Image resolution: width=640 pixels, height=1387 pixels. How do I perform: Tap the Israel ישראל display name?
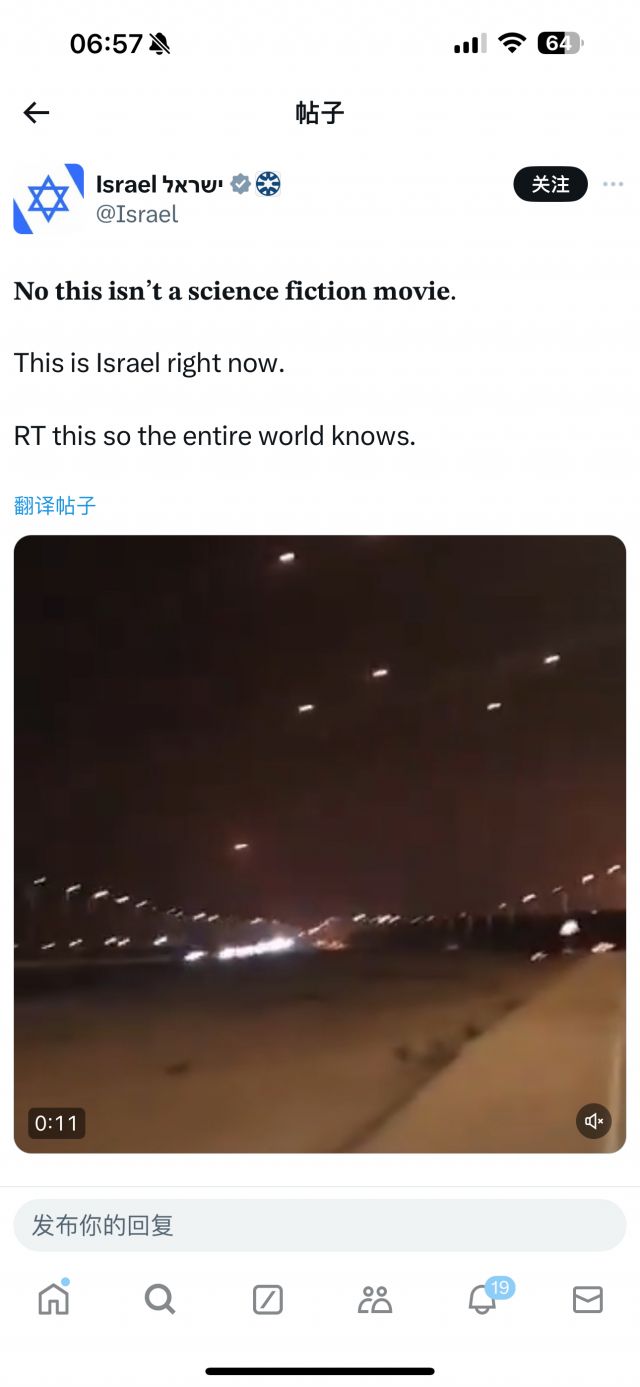pos(159,184)
